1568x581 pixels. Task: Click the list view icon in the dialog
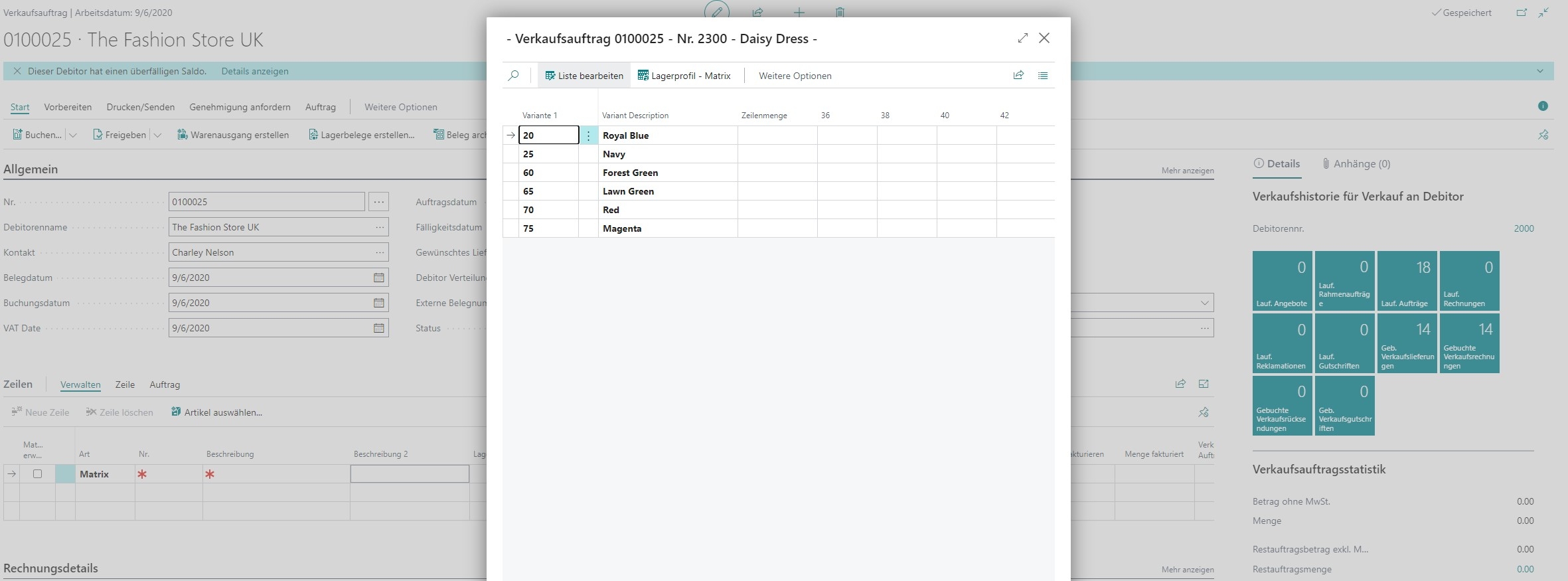pos(1043,76)
